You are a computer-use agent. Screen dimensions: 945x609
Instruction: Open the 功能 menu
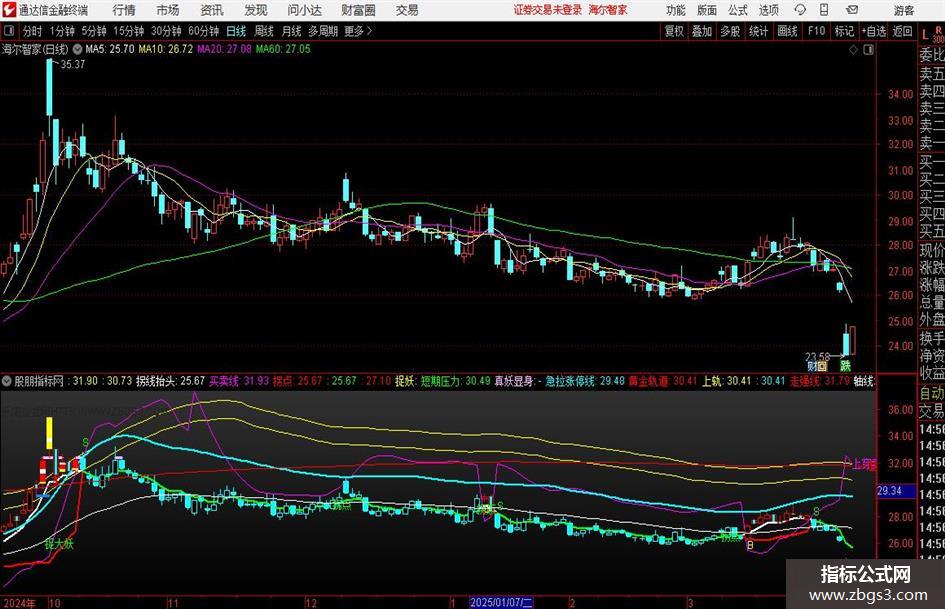click(676, 10)
